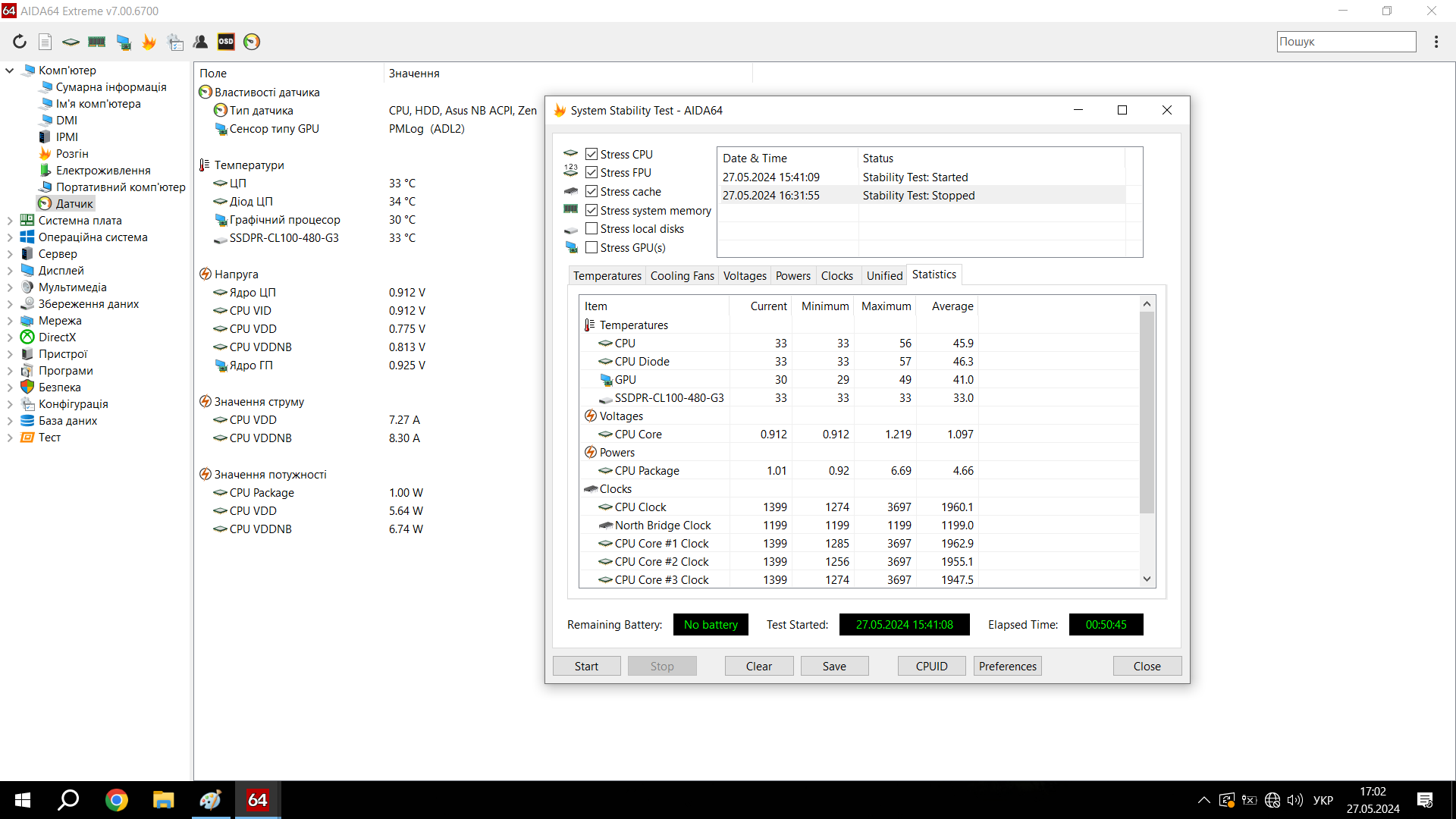Expand the Системна плата tree node
Image resolution: width=1456 pixels, height=819 pixels.
(x=10, y=221)
